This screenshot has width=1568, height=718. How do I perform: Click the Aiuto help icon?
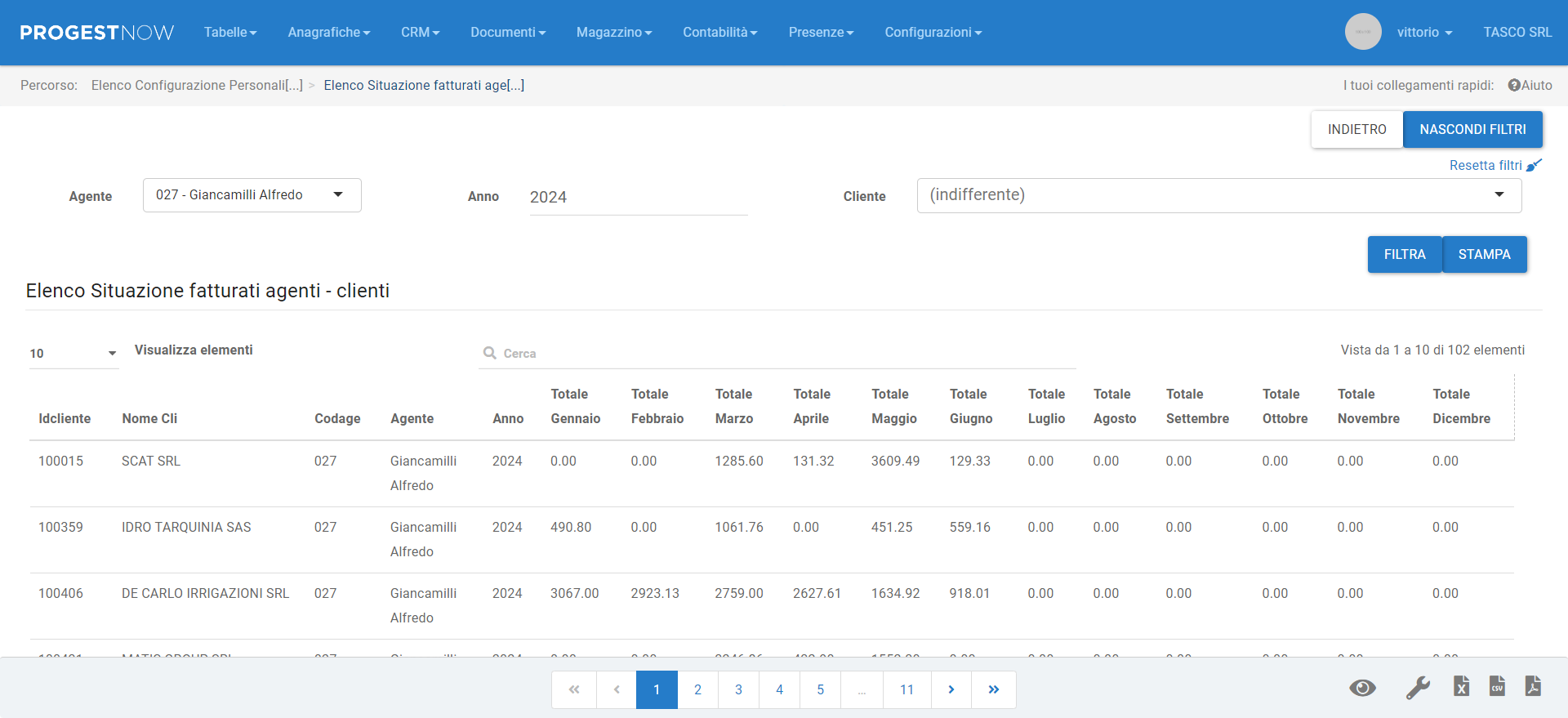pos(1513,85)
